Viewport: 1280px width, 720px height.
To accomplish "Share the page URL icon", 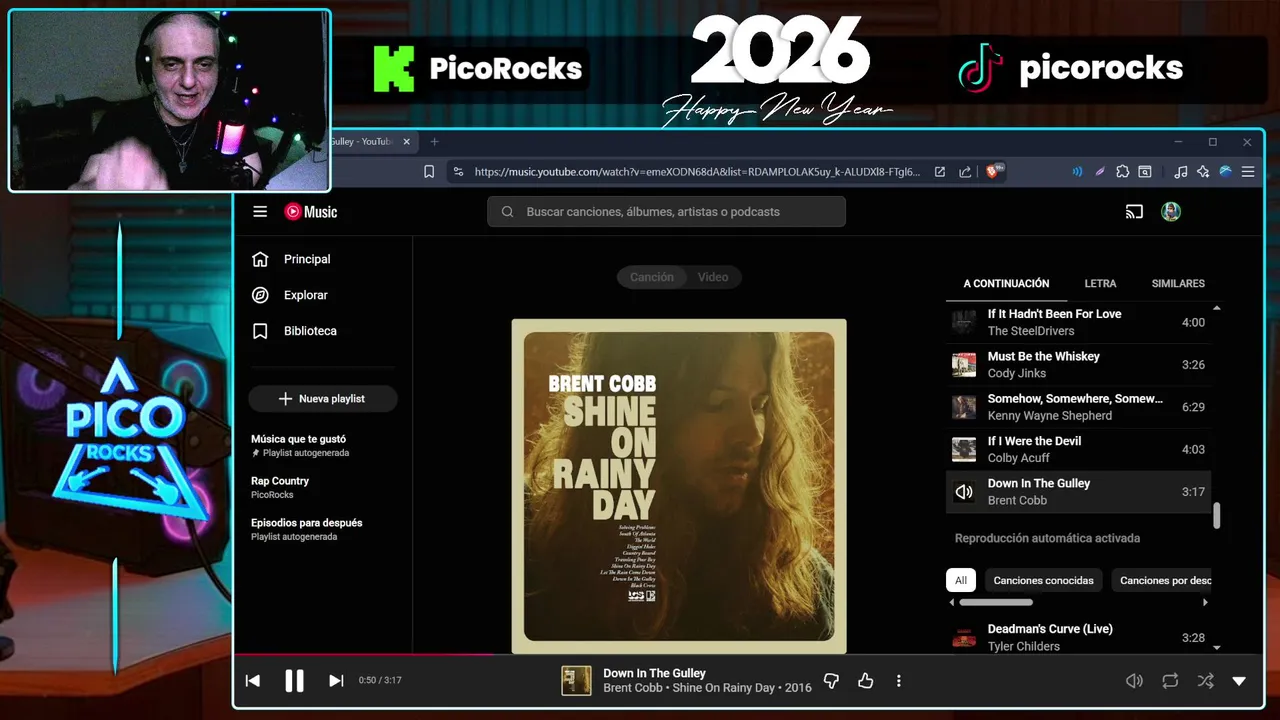I will (965, 172).
